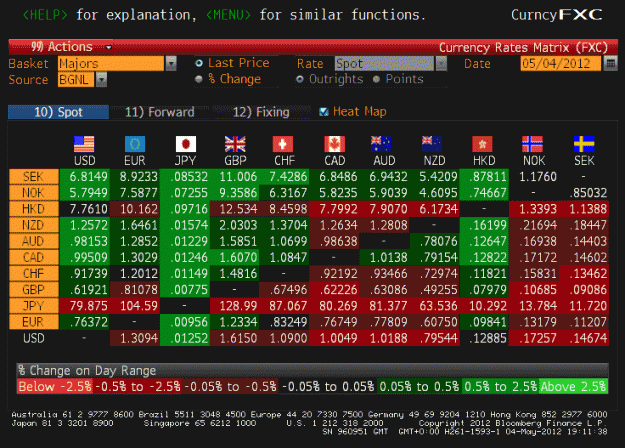Click the <HELP> link text
Screen dimensions: 625x448
tap(45, 15)
